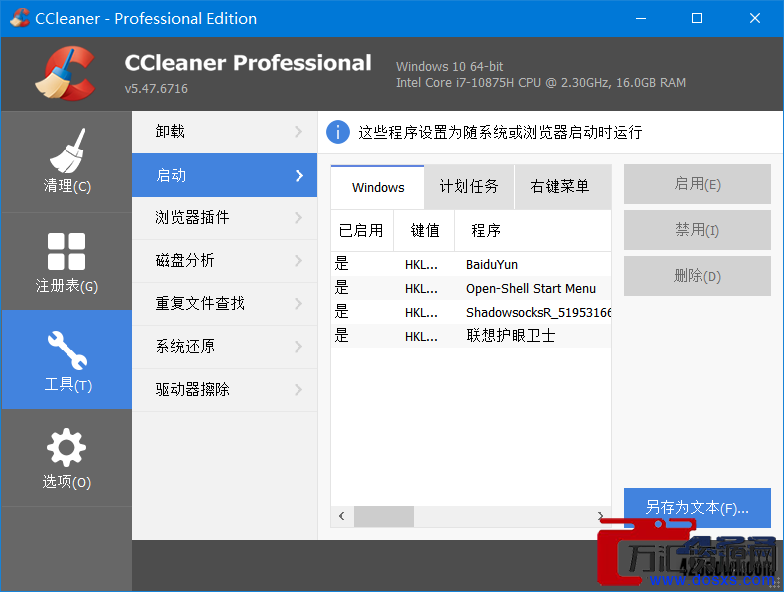Sort by the 程序 column header

point(533,230)
